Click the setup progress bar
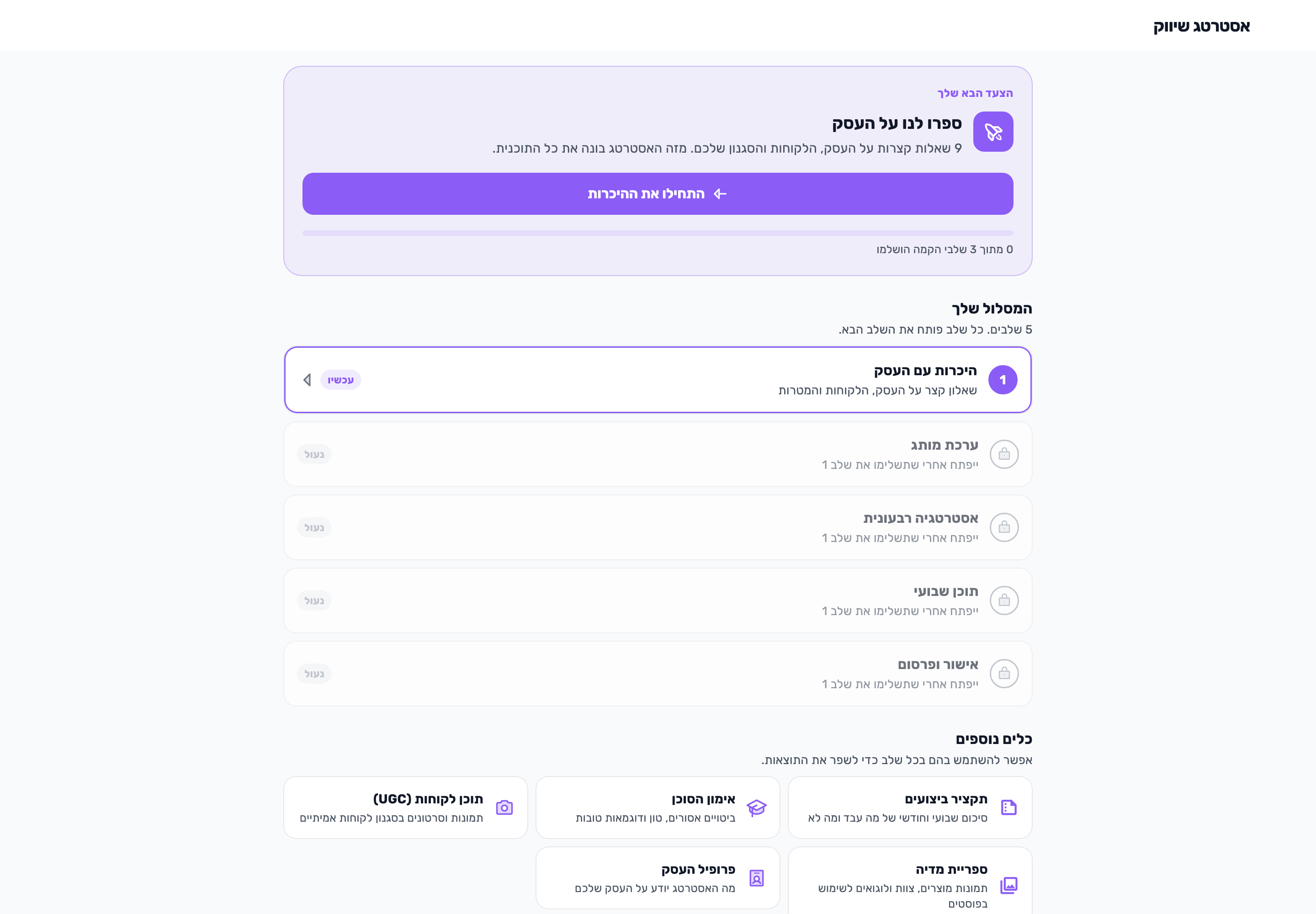Image resolution: width=1316 pixels, height=914 pixels. (658, 233)
